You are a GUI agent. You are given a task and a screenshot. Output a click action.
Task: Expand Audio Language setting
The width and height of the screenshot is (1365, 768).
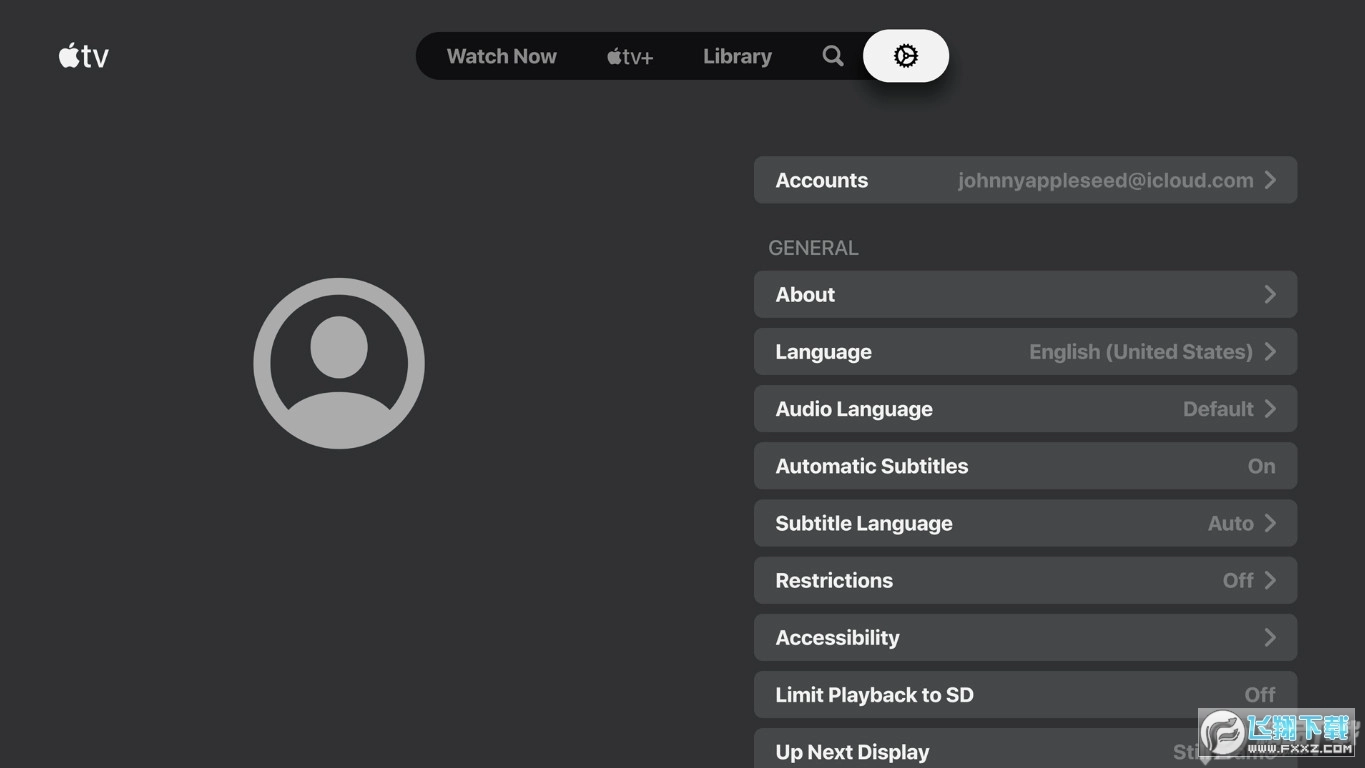[x=1025, y=409]
